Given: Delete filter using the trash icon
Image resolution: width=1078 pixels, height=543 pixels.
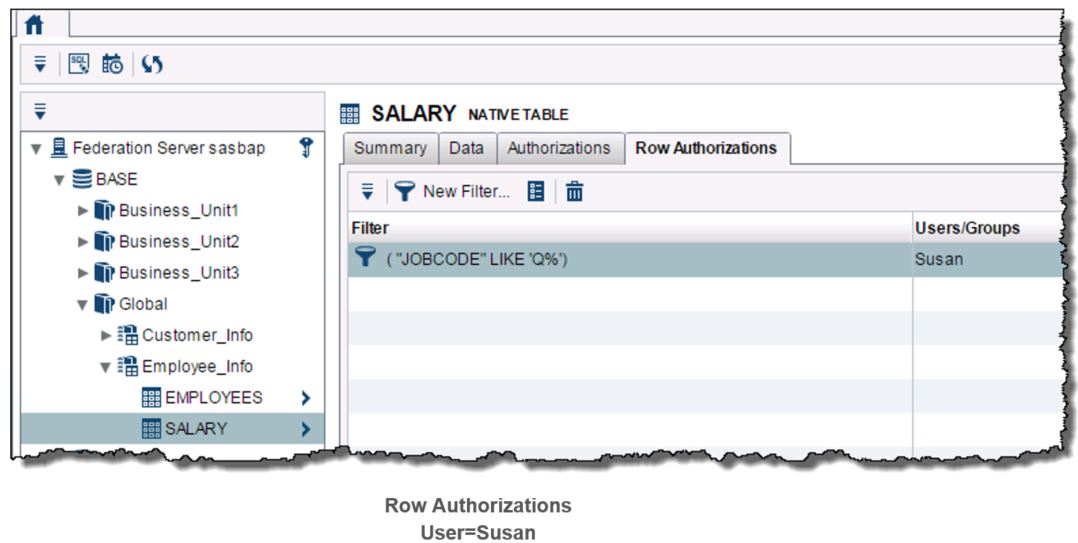Looking at the screenshot, I should point(574,191).
